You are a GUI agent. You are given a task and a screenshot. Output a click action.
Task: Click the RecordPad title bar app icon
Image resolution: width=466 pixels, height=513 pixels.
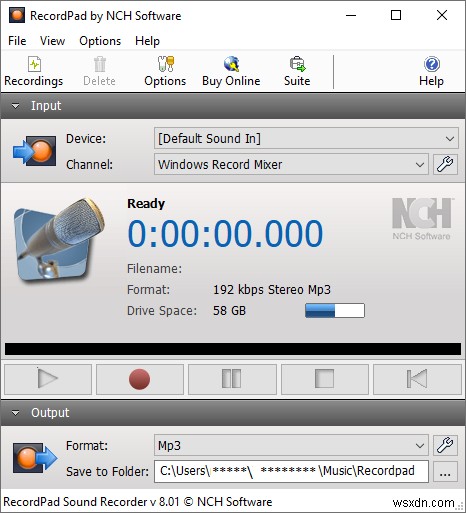(17, 15)
